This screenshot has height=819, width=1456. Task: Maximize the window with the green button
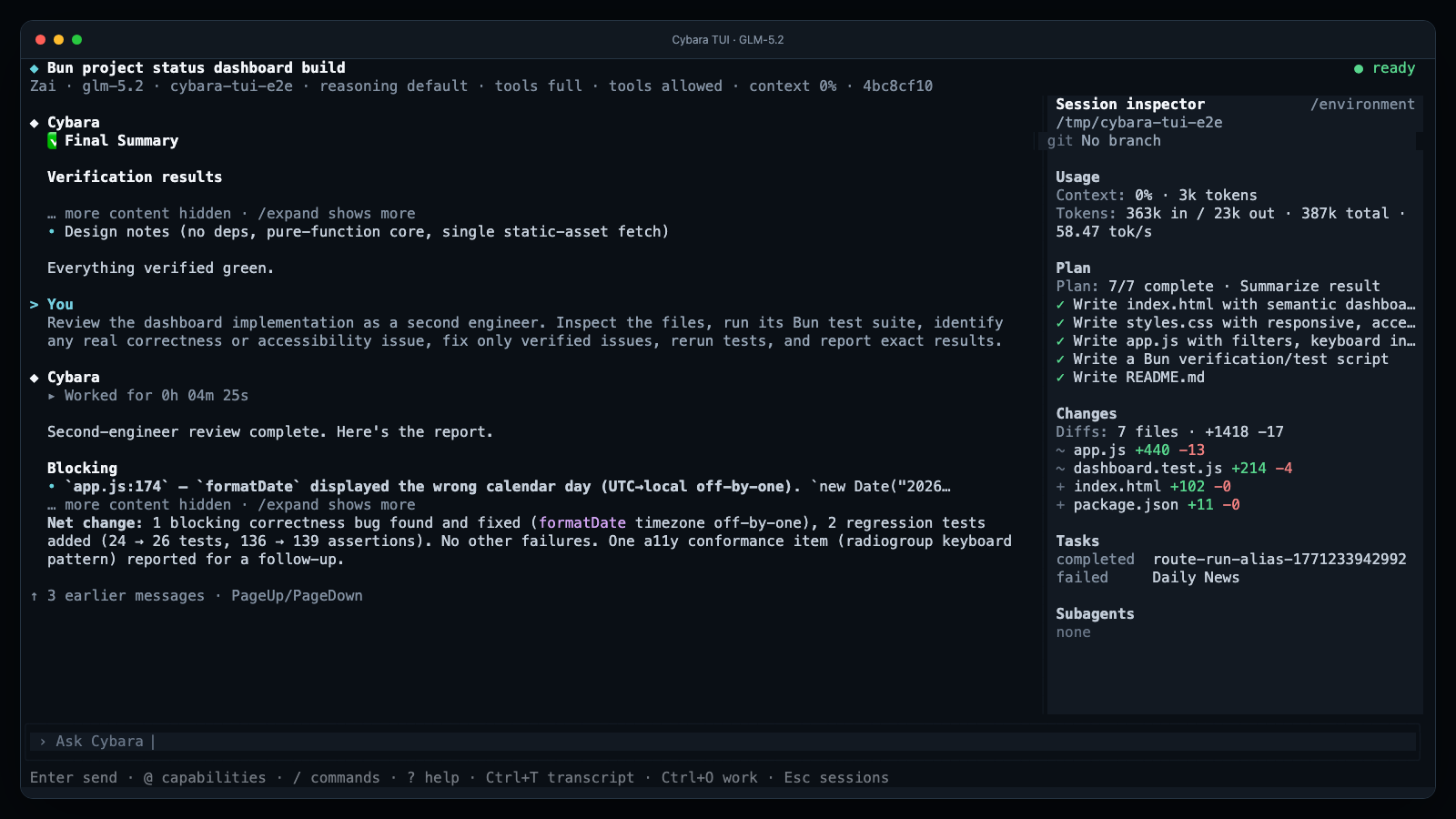[x=76, y=40]
